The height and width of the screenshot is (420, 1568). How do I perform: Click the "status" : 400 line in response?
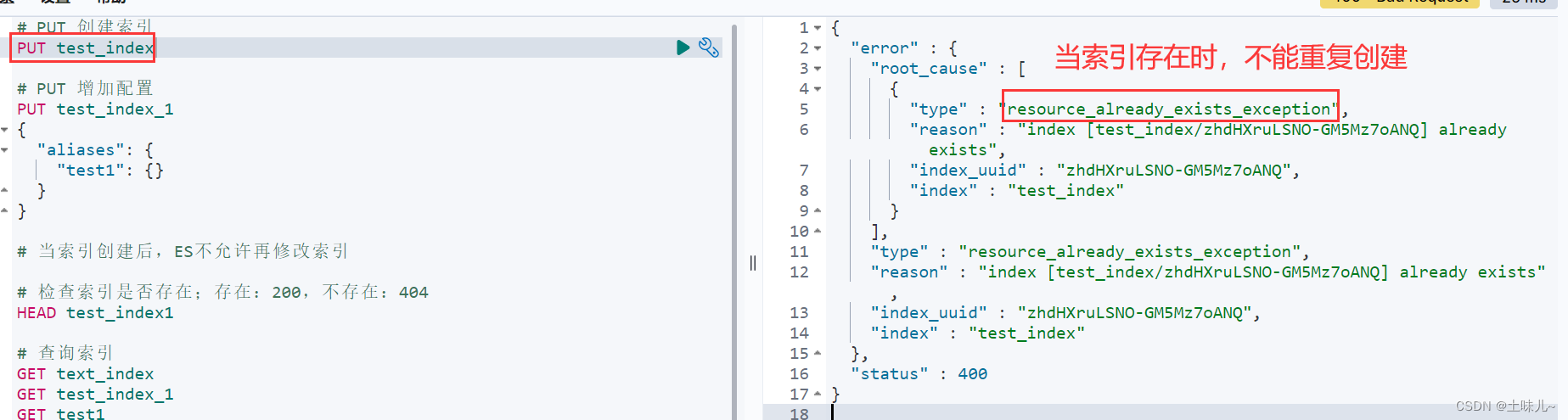point(919,374)
